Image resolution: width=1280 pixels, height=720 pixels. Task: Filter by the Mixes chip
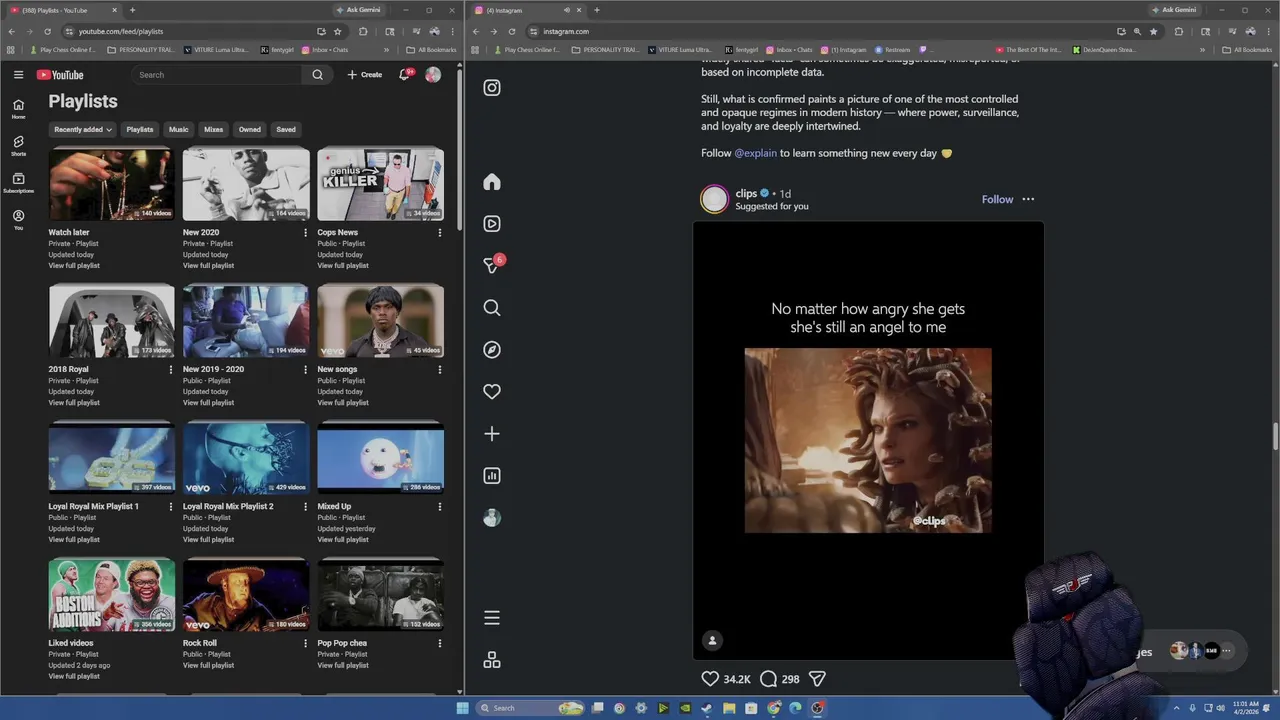[x=213, y=129]
